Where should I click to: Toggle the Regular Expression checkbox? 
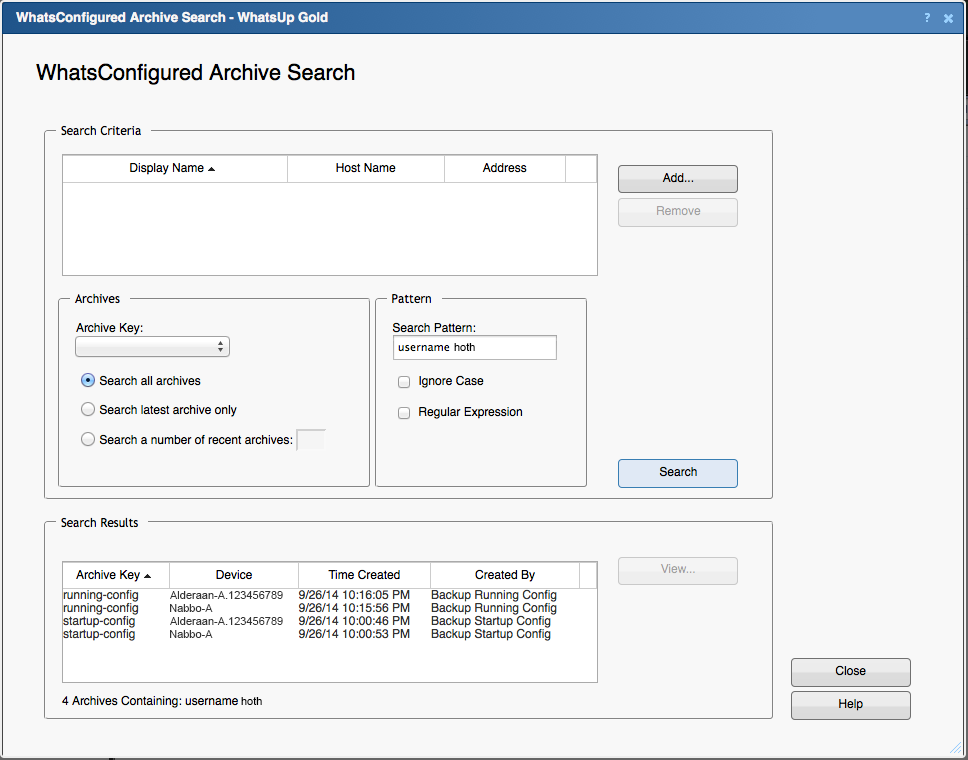(404, 412)
